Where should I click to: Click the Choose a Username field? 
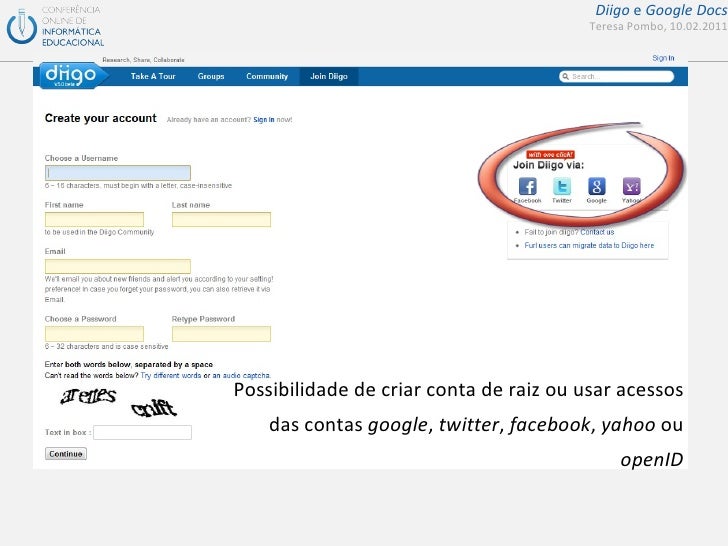(x=118, y=173)
